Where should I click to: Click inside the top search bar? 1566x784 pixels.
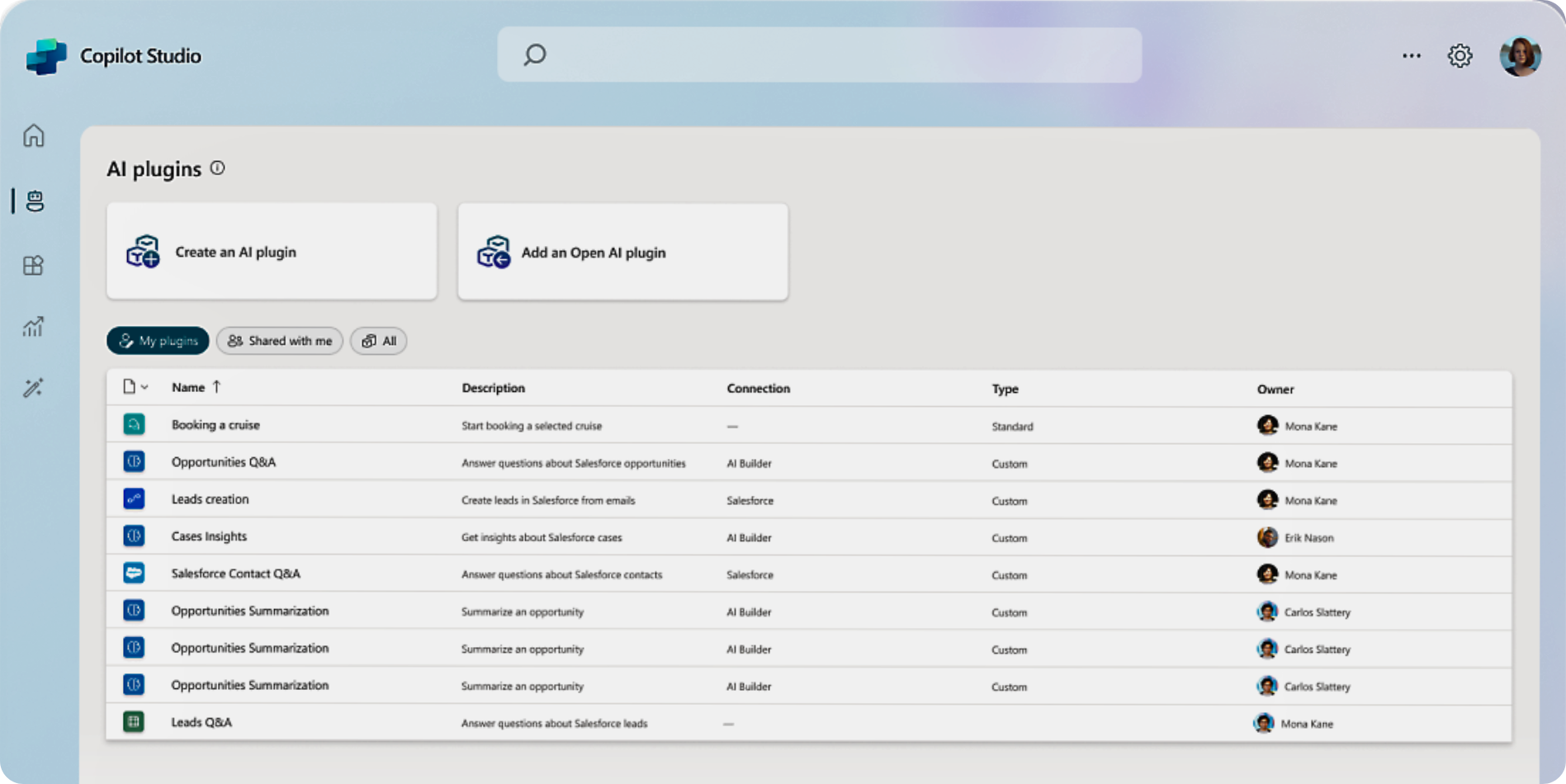point(819,54)
